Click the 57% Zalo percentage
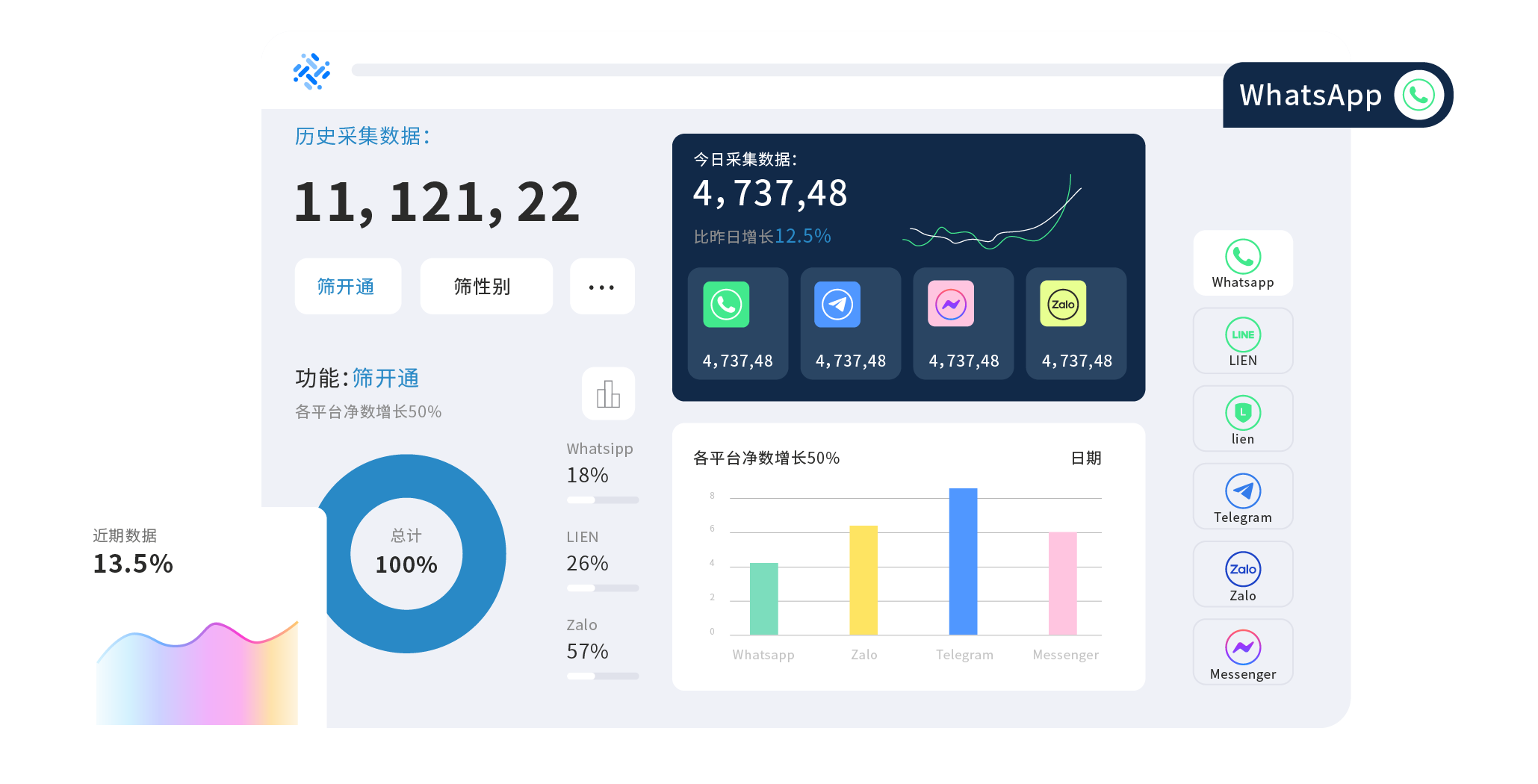The height and width of the screenshot is (784, 1538). coord(587,651)
